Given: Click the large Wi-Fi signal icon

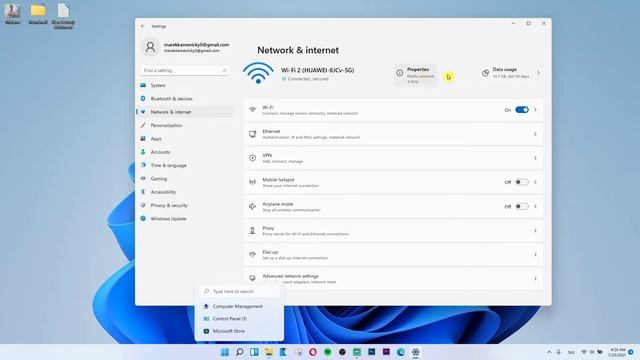Looking at the screenshot, I should point(258,73).
